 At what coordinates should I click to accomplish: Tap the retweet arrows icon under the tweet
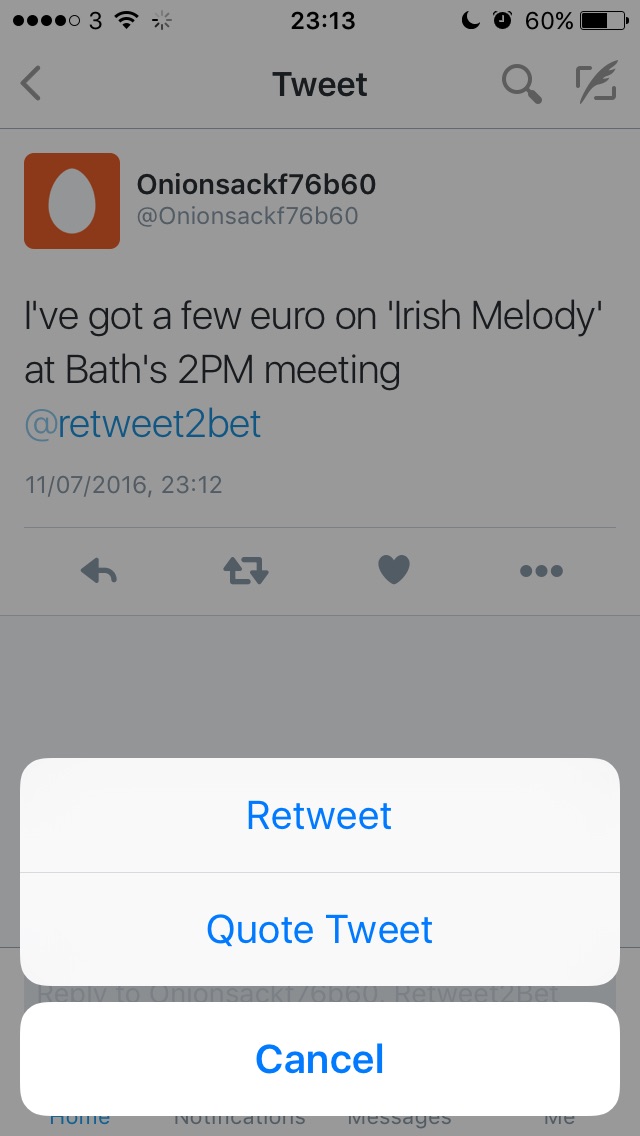(x=246, y=571)
